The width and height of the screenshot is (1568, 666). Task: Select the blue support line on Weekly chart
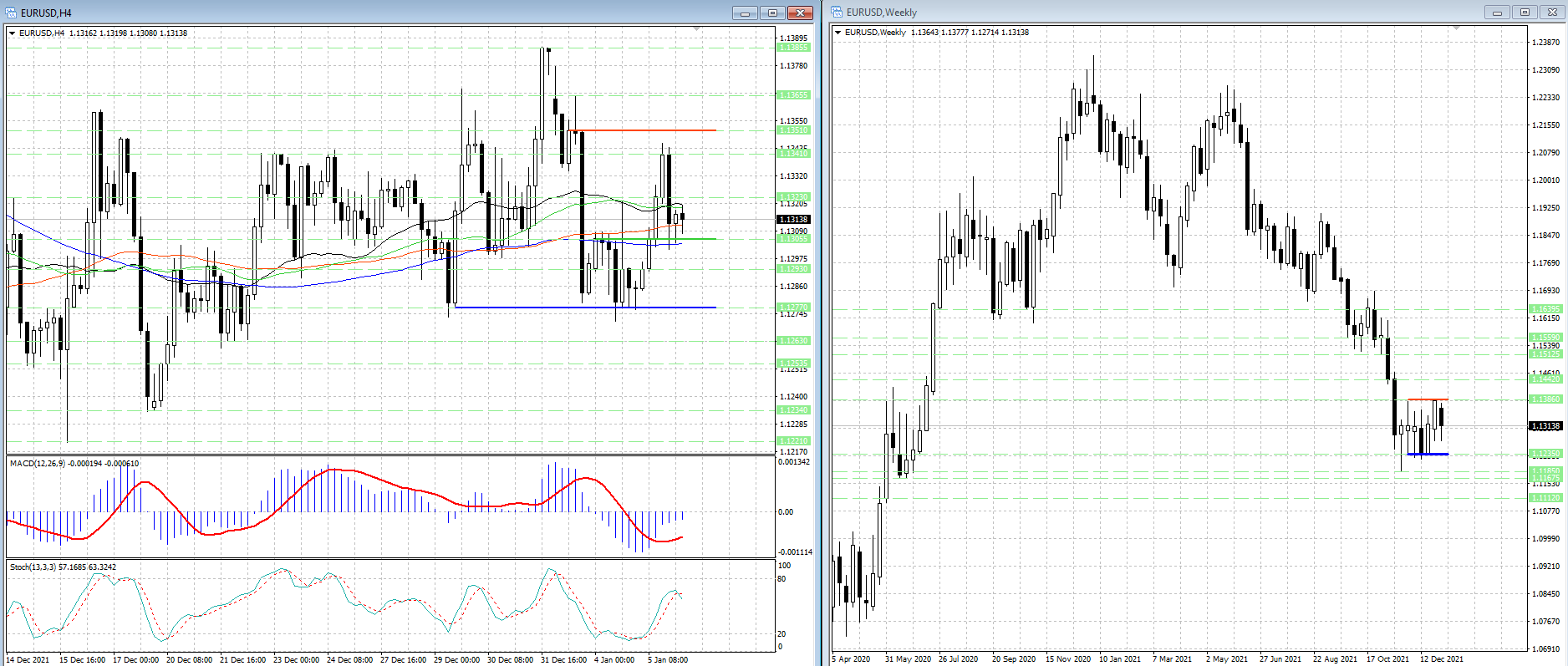[1428, 454]
